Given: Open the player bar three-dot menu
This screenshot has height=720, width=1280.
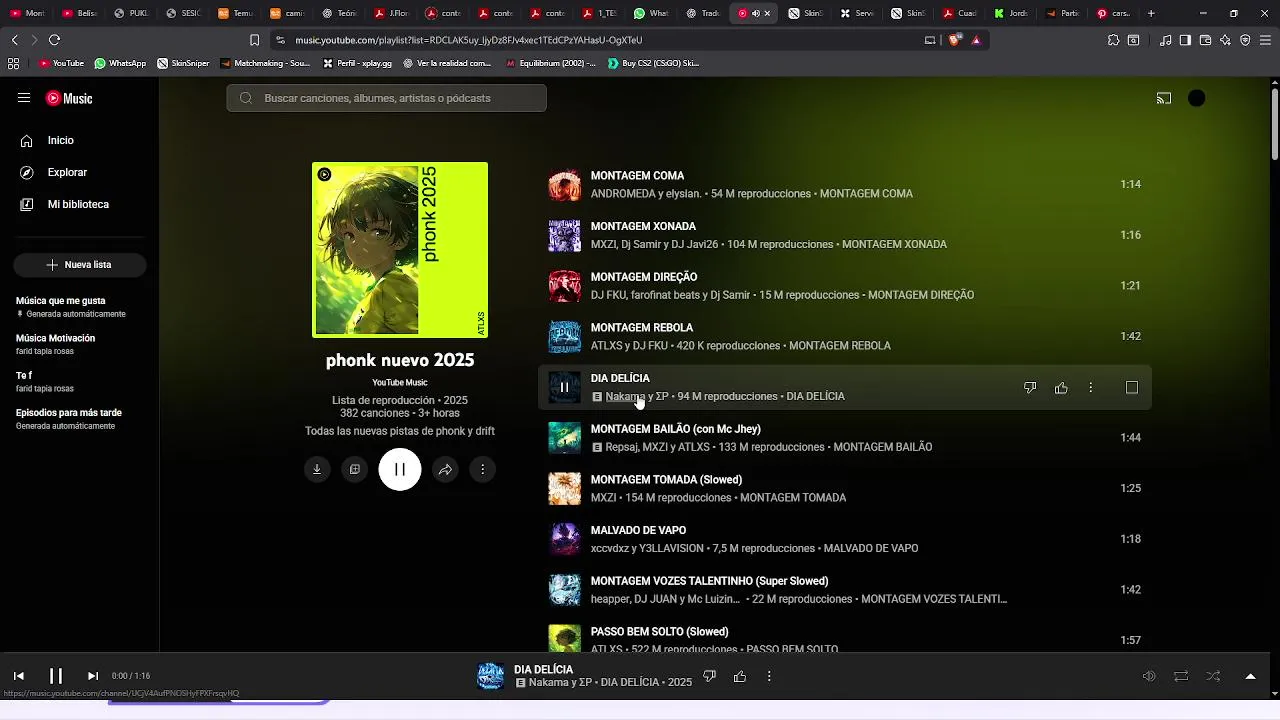Looking at the screenshot, I should pos(769,676).
